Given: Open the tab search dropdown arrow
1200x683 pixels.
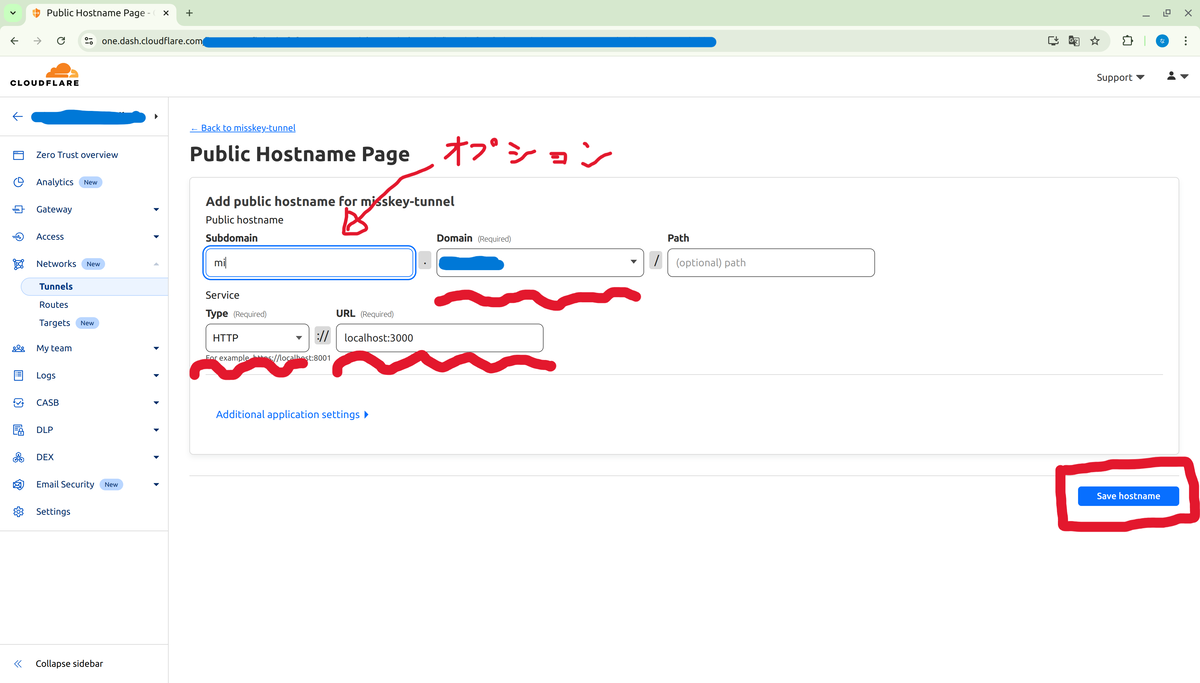Looking at the screenshot, I should pyautogui.click(x=13, y=13).
